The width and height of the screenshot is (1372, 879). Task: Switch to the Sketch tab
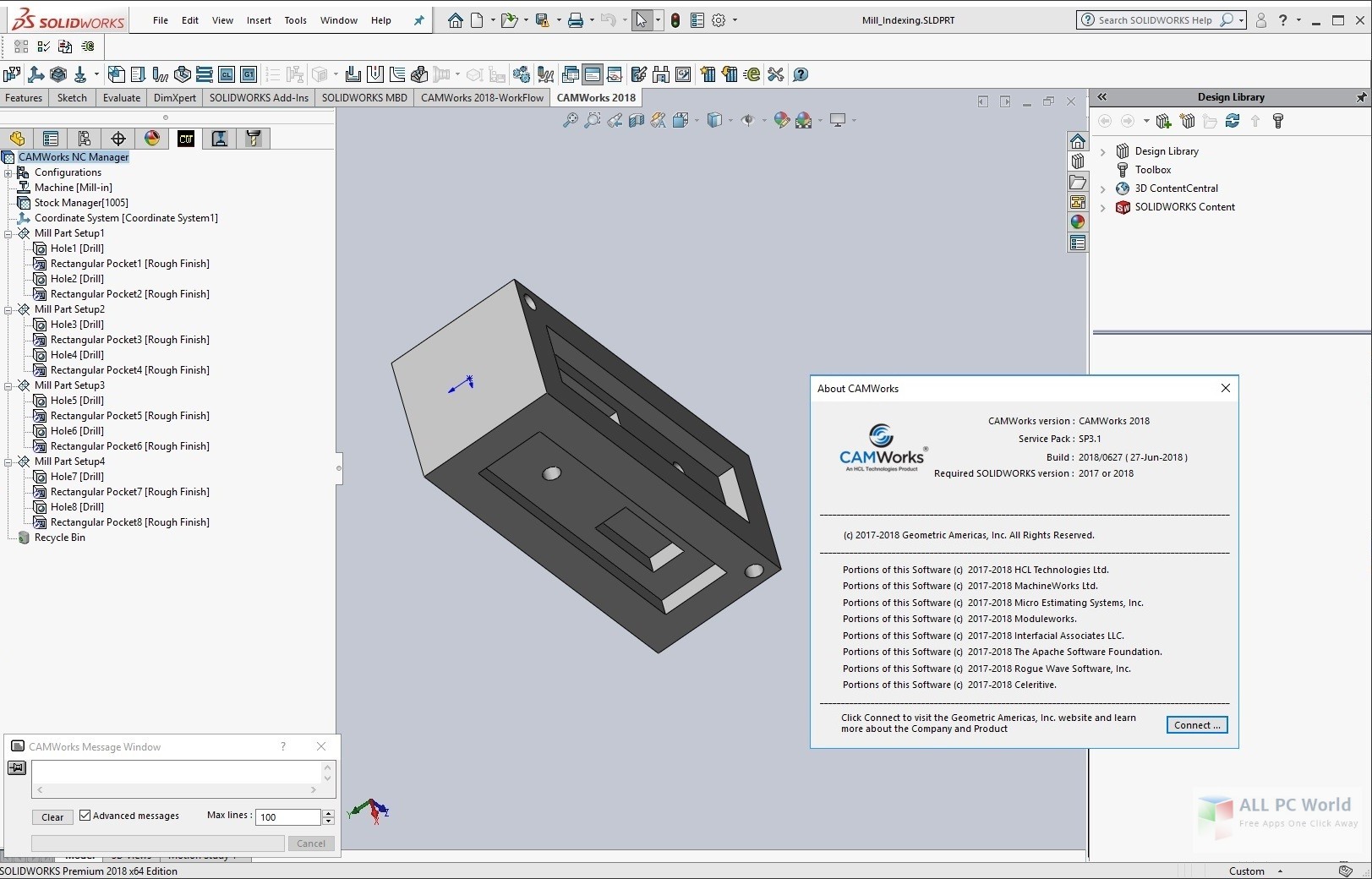72,98
